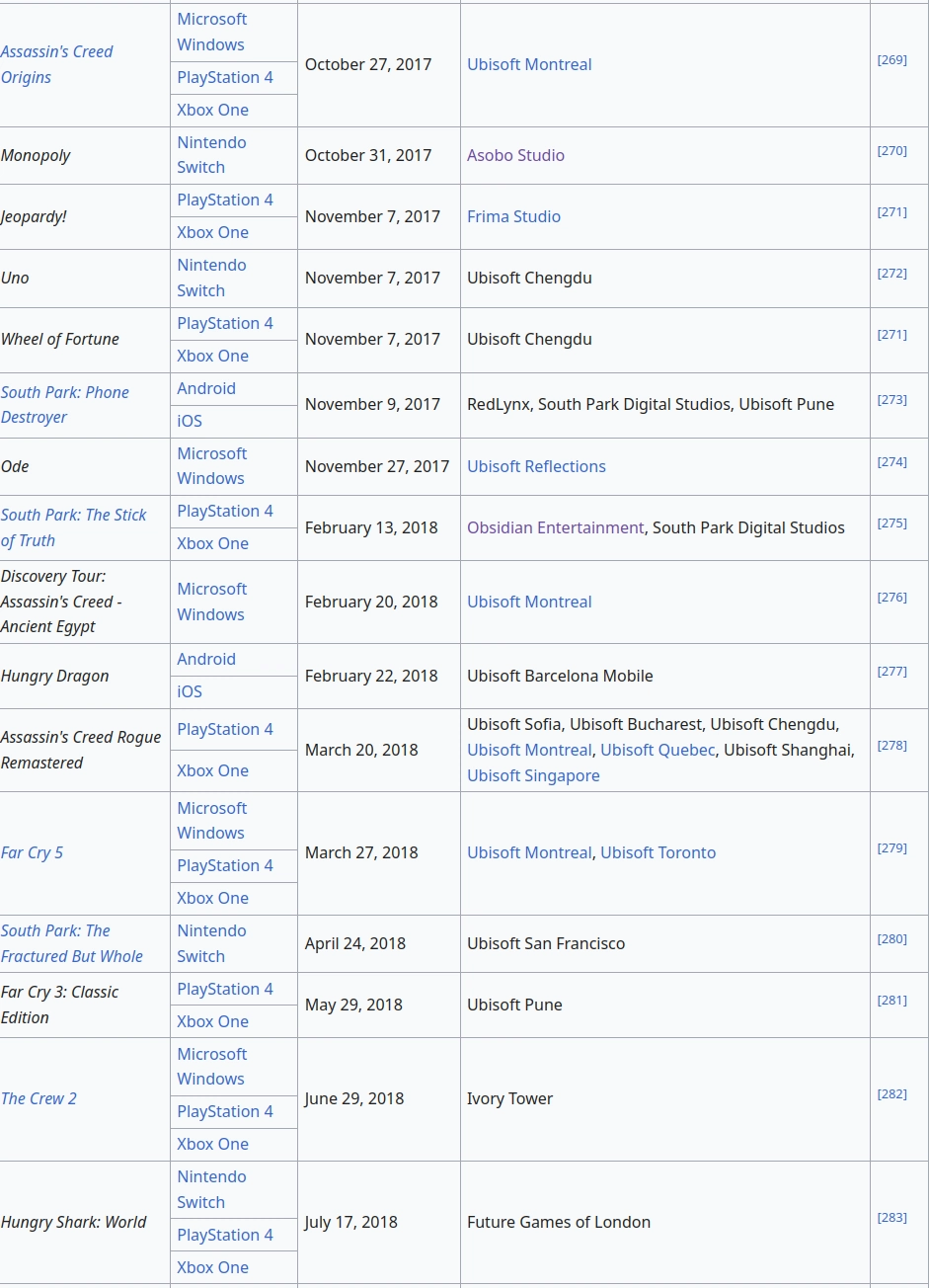929x1288 pixels.
Task: Open Xbox One link in Wheel of Fortune row
Action: [x=212, y=356]
